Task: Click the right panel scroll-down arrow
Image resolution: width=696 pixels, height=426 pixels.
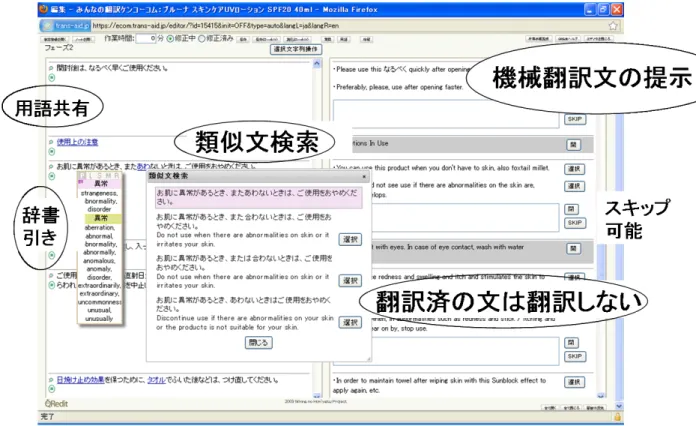Action: pyautogui.click(x=601, y=395)
